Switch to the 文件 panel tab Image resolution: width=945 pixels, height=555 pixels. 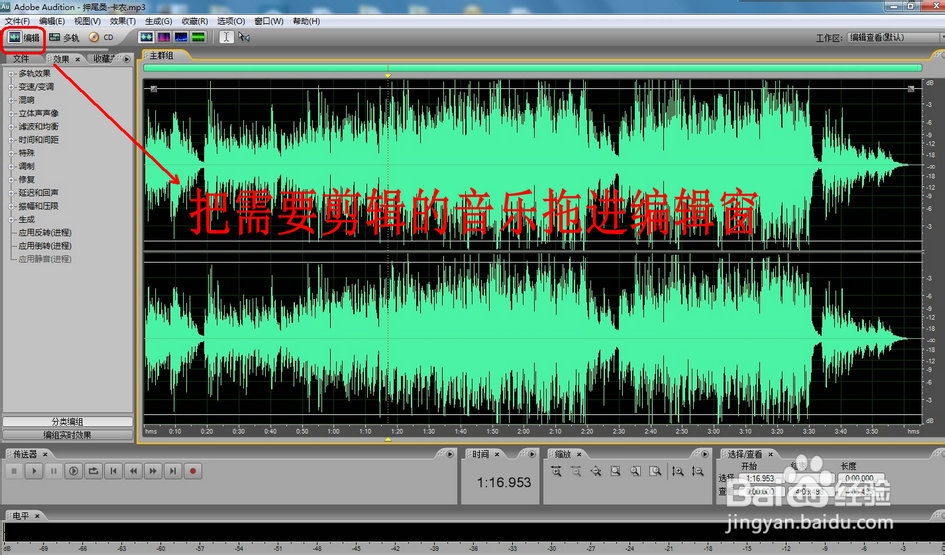(x=22, y=58)
